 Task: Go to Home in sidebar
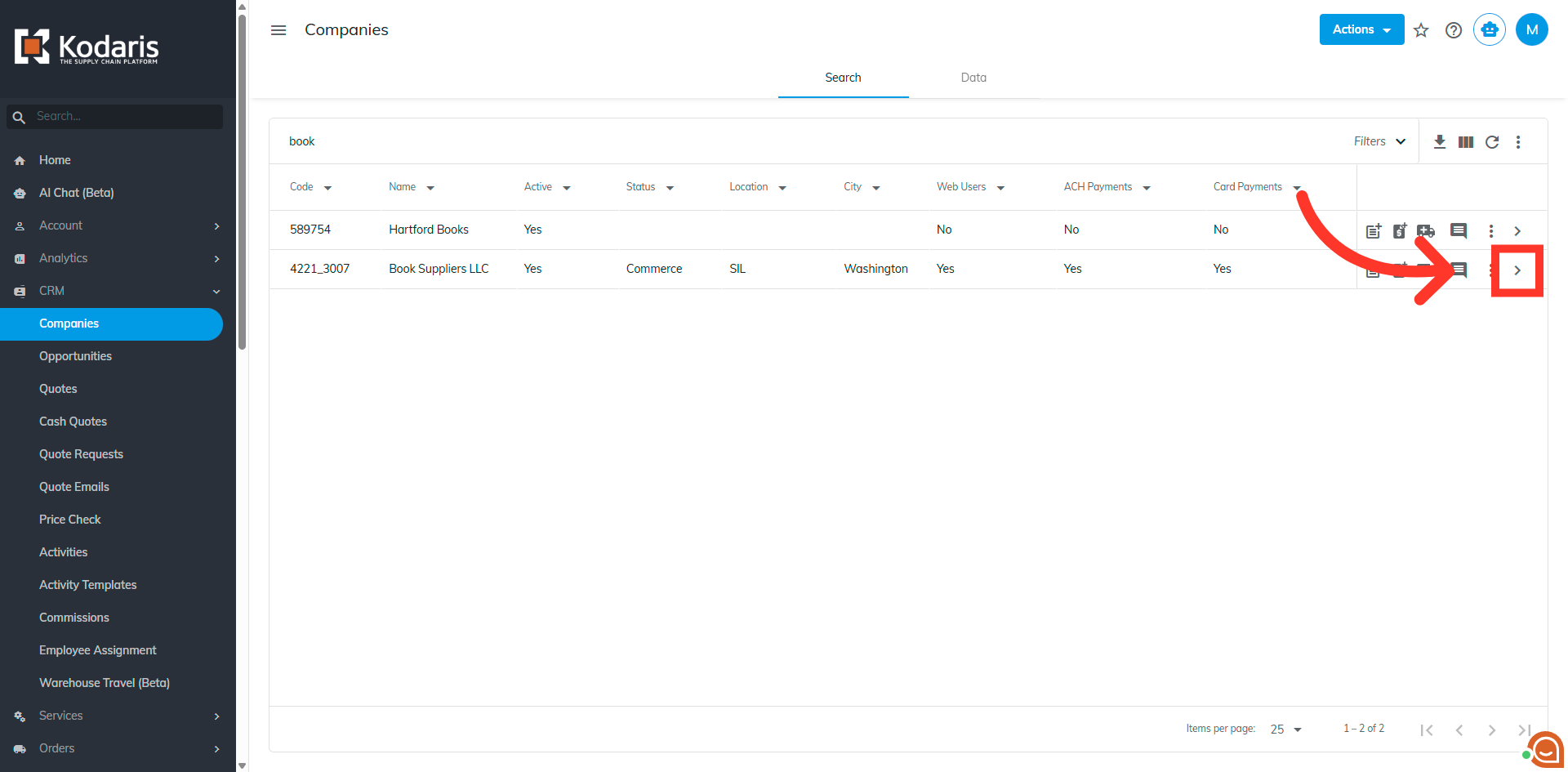55,160
